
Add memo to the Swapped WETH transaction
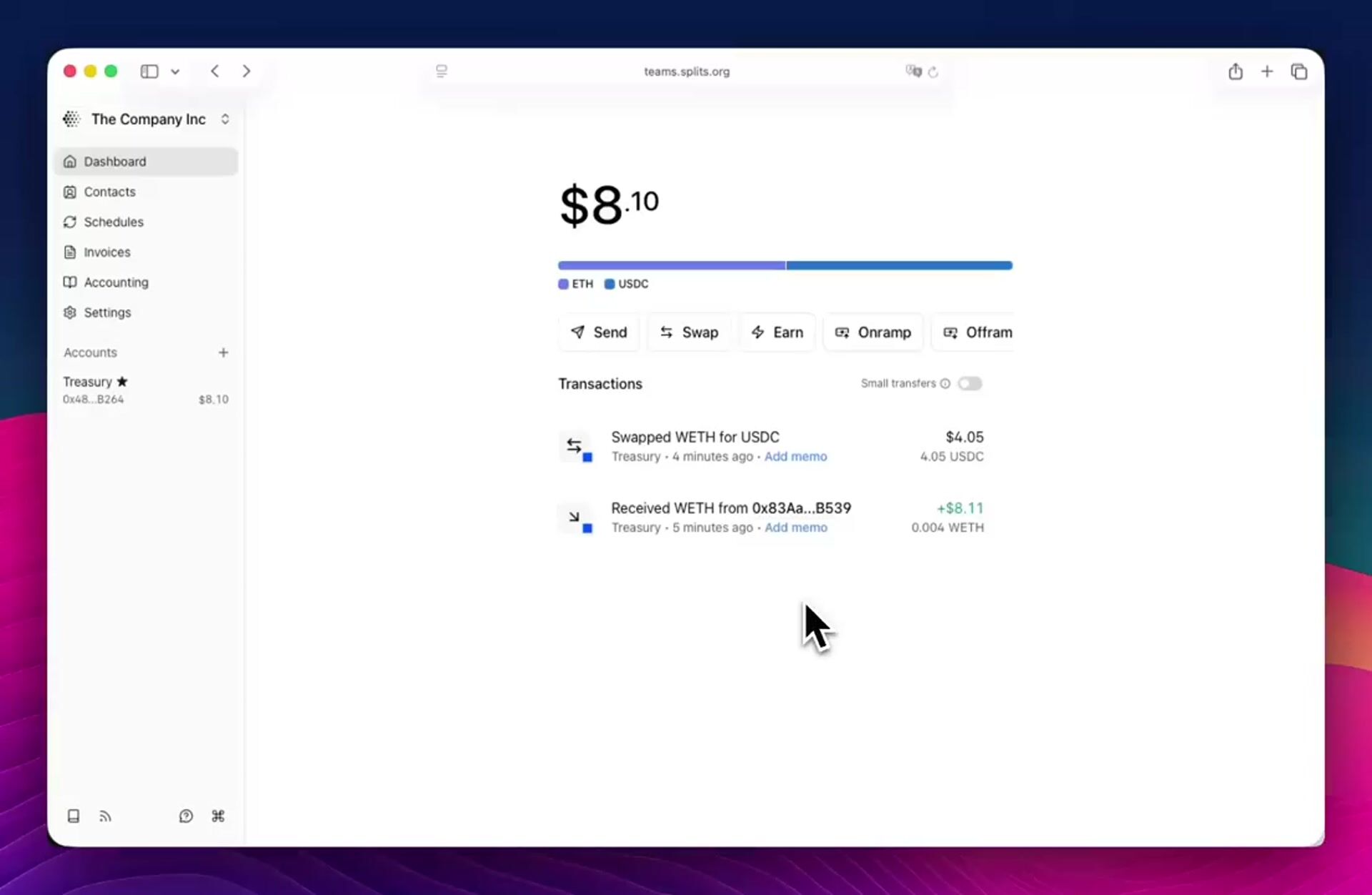(x=795, y=457)
